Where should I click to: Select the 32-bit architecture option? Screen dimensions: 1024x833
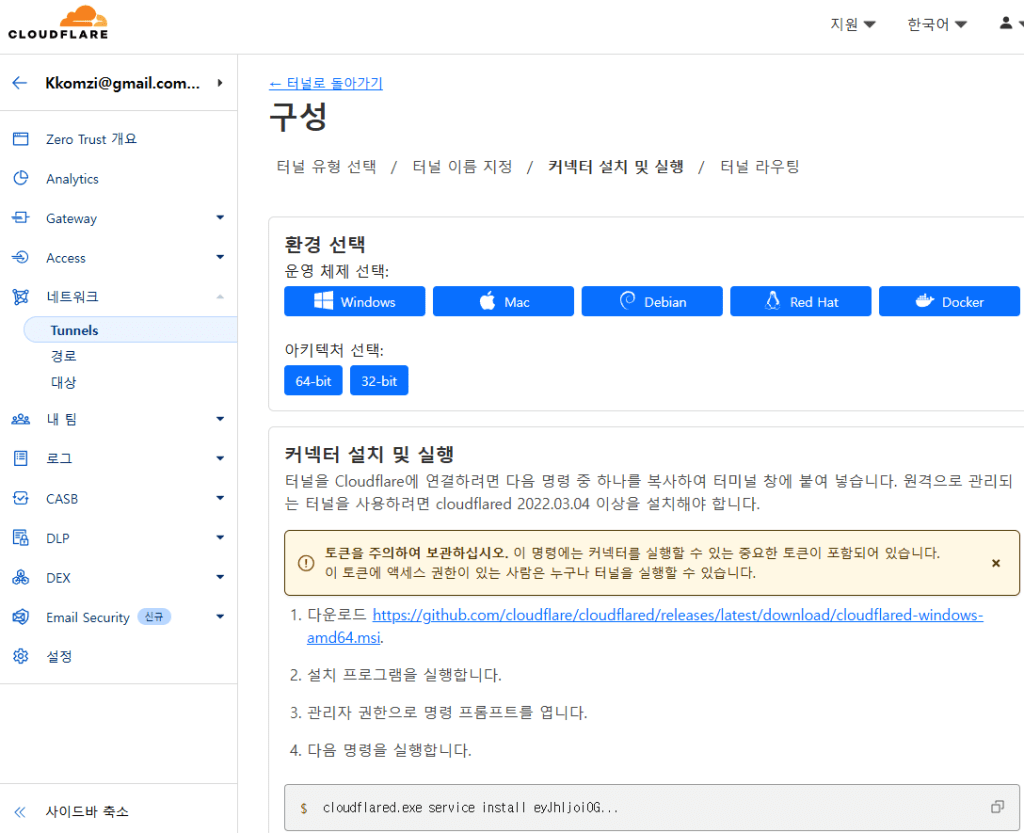[379, 380]
